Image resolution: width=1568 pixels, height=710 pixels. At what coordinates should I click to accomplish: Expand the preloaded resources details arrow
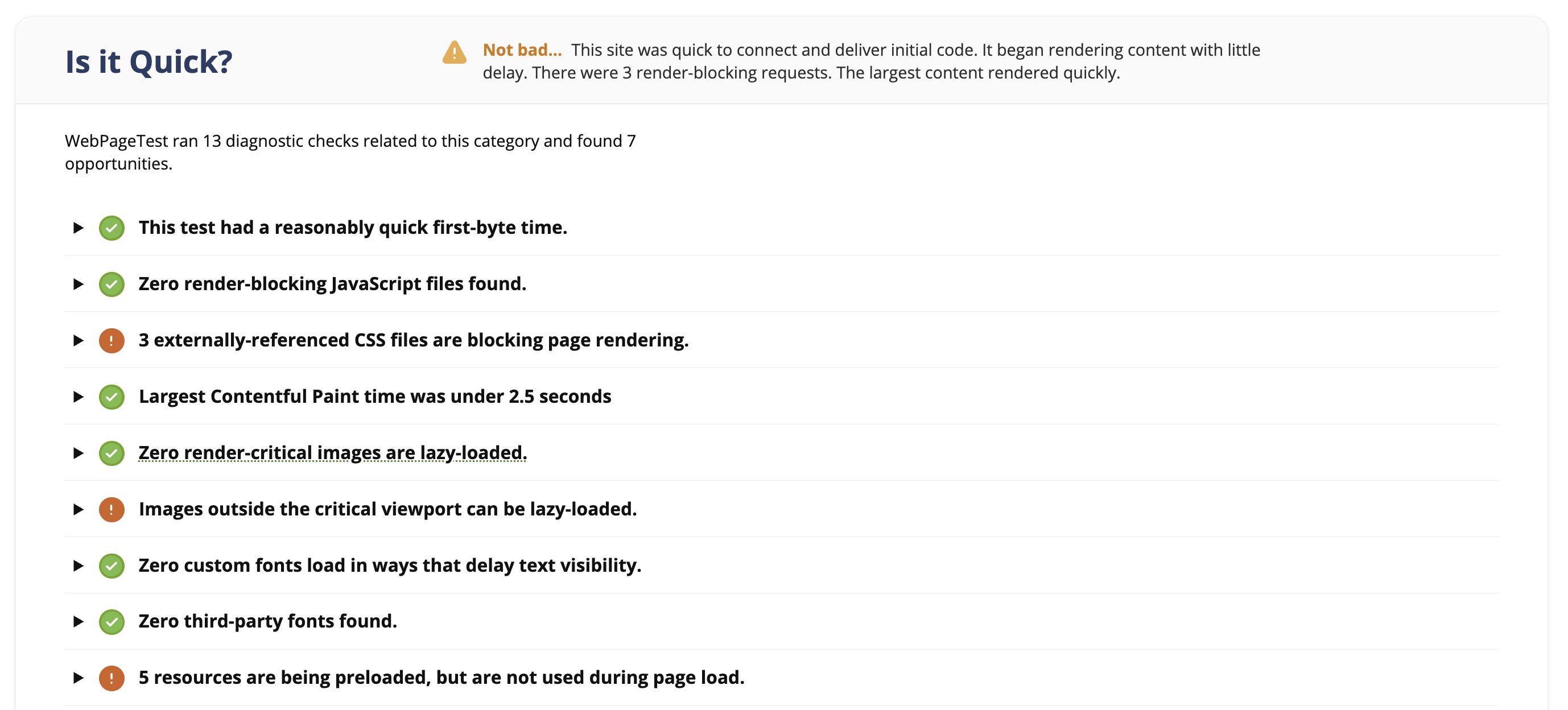click(x=78, y=678)
